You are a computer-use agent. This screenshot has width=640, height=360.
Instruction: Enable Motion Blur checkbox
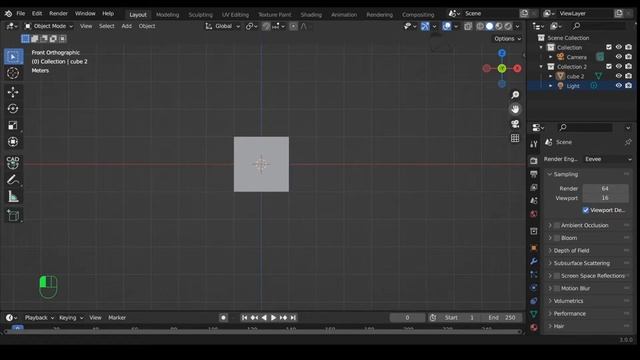point(557,289)
